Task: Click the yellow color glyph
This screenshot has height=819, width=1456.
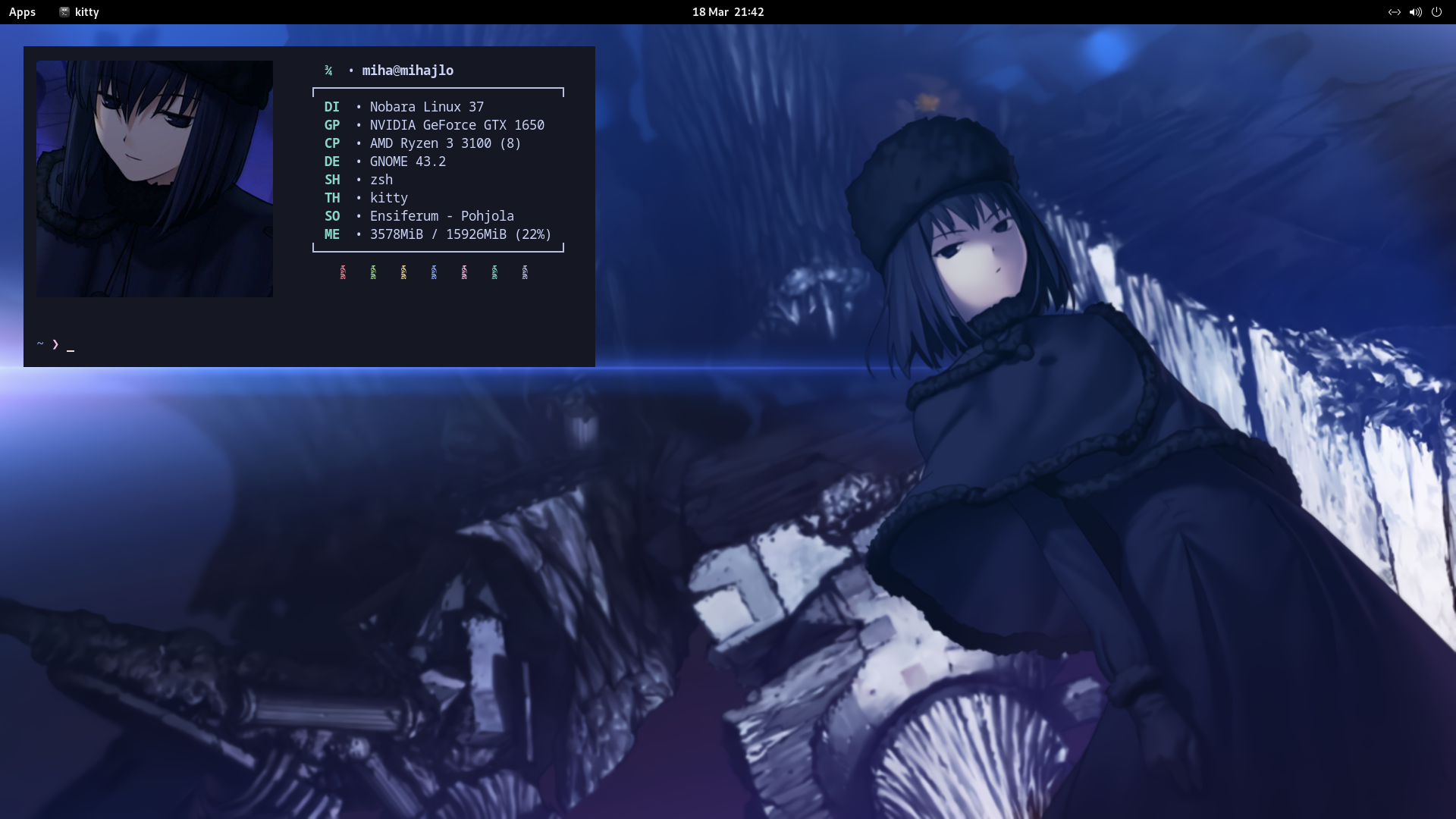Action: [403, 272]
